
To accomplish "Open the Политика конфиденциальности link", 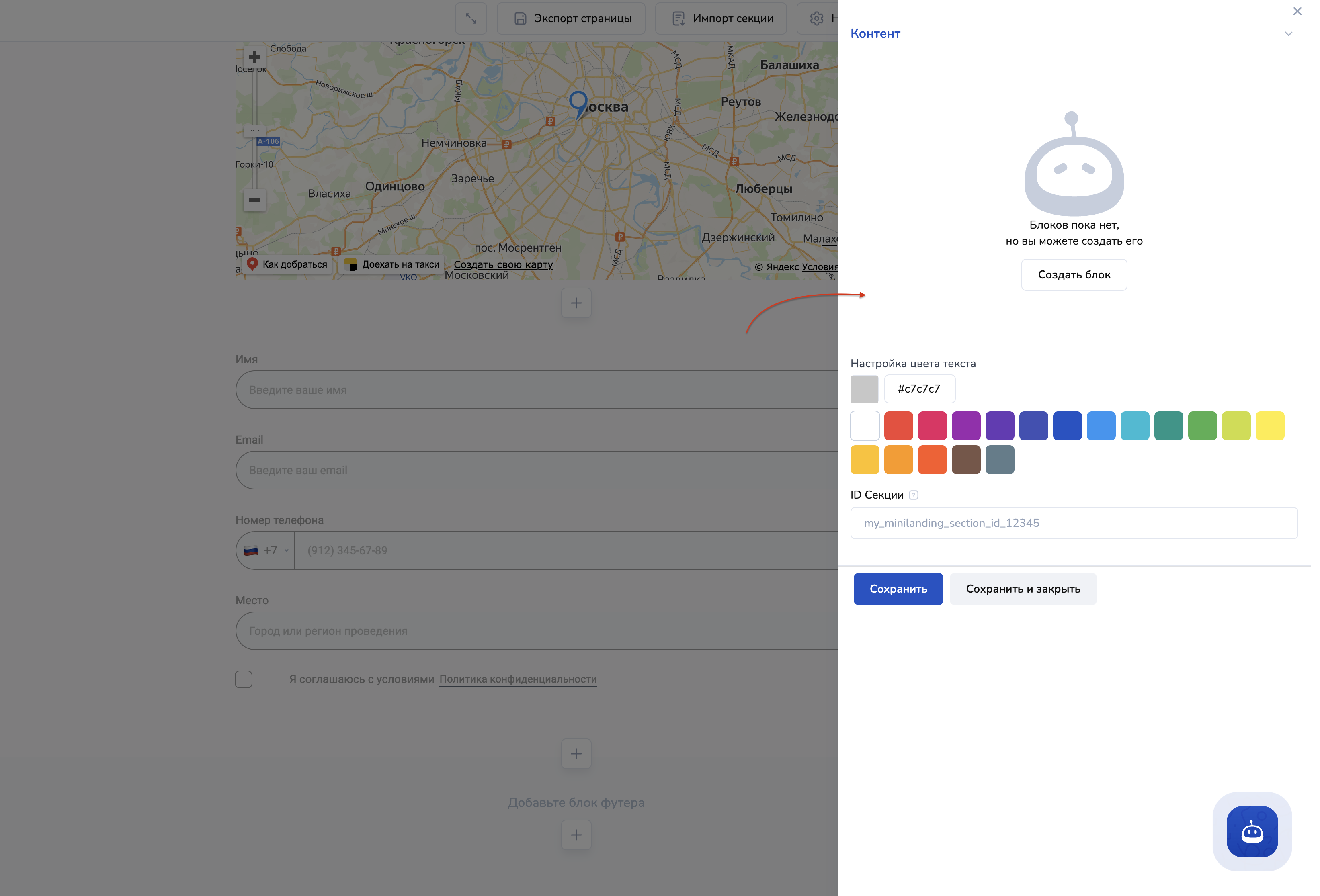I will [x=517, y=679].
